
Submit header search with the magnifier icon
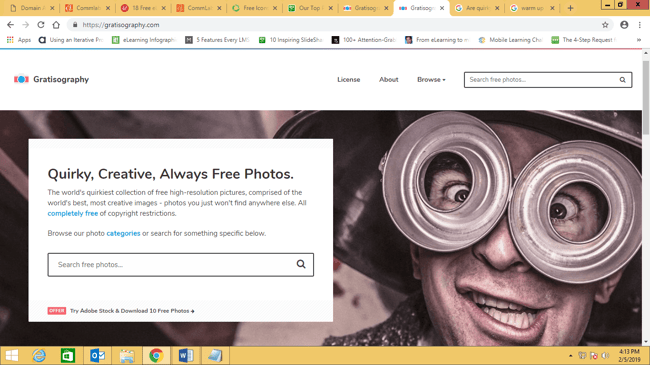[622, 80]
